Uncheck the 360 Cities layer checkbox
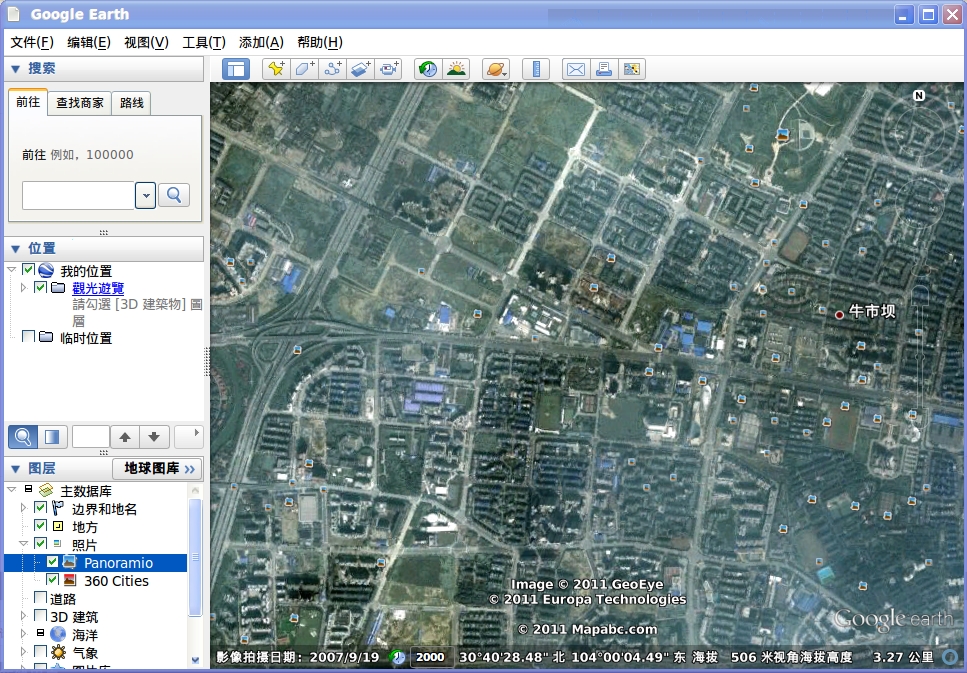Image resolution: width=967 pixels, height=673 pixels. coord(52,580)
